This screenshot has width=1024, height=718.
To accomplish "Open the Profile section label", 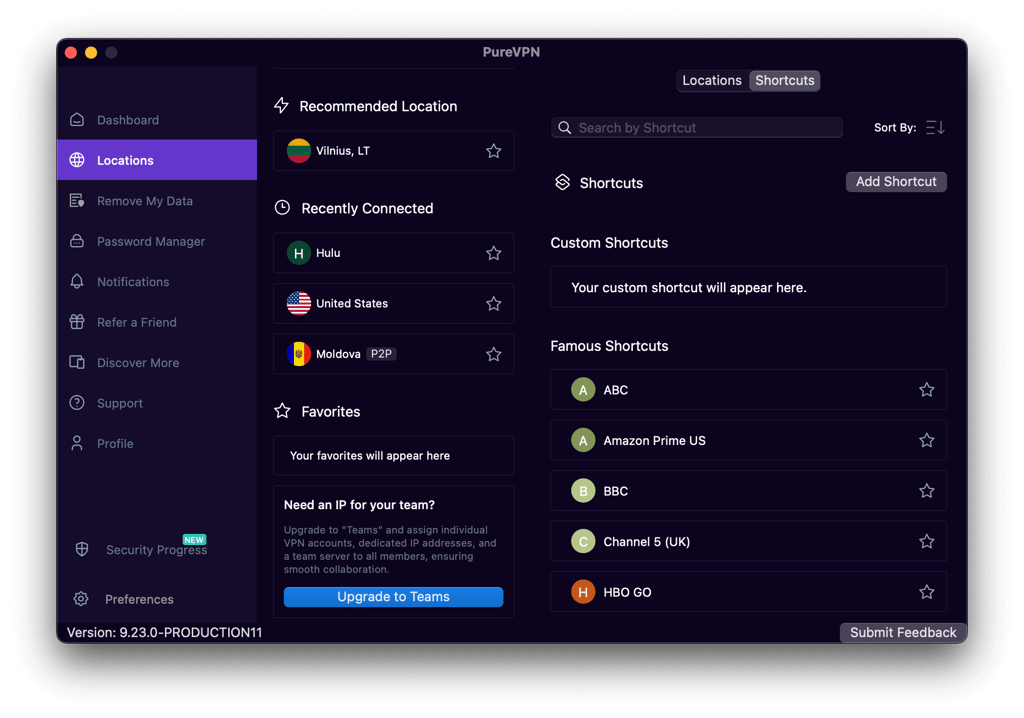I will point(115,444).
